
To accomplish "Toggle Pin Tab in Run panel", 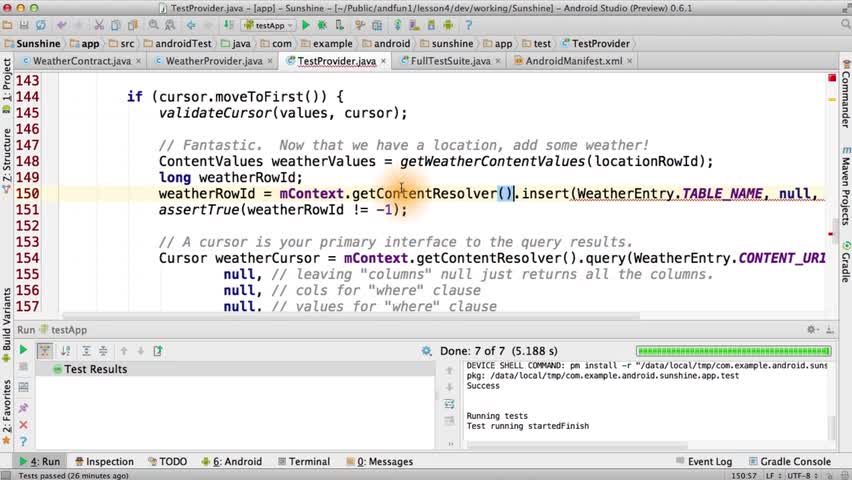I will coord(23,408).
